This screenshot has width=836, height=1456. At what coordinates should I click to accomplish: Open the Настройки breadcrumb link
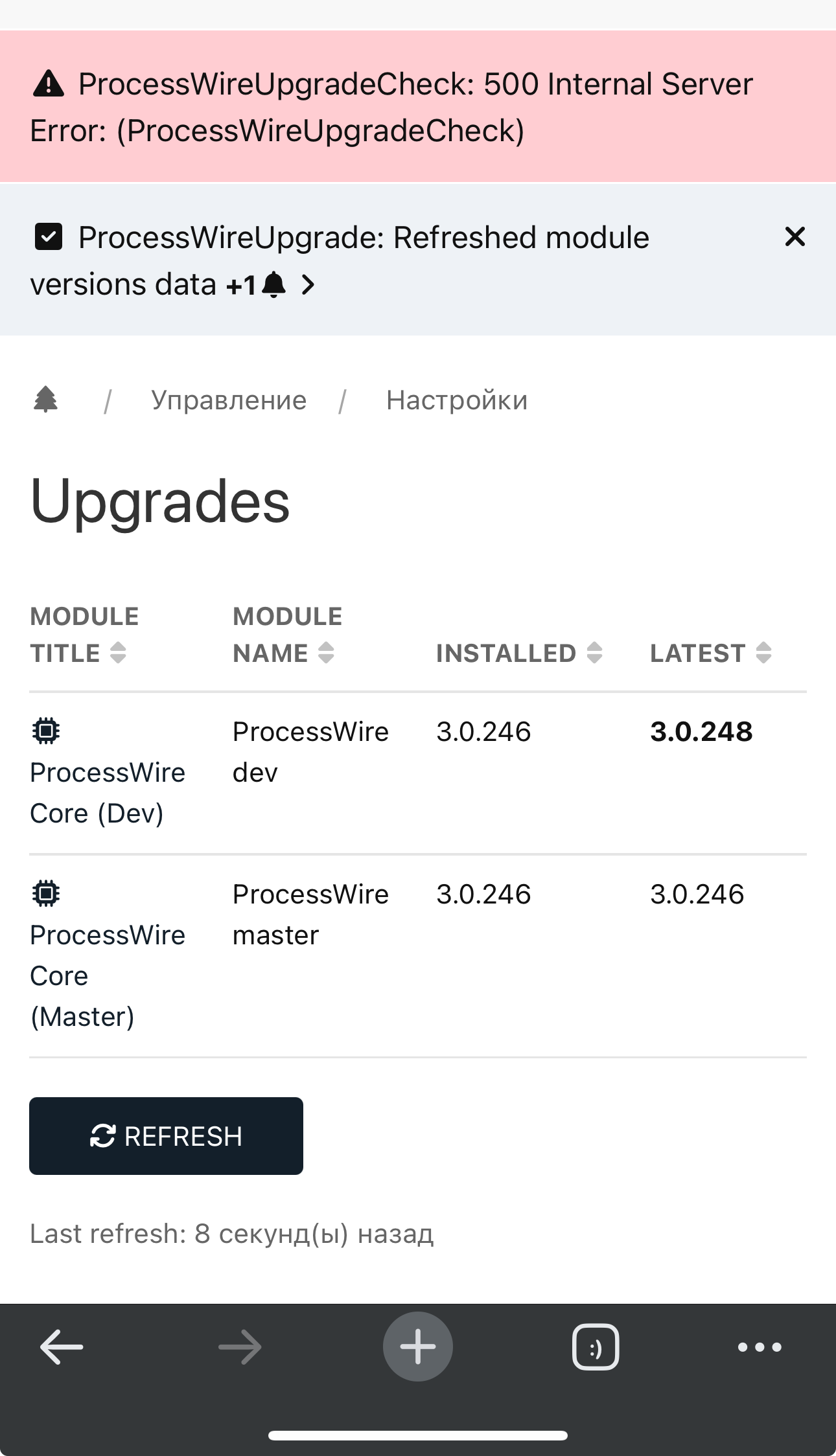pyautogui.click(x=457, y=400)
